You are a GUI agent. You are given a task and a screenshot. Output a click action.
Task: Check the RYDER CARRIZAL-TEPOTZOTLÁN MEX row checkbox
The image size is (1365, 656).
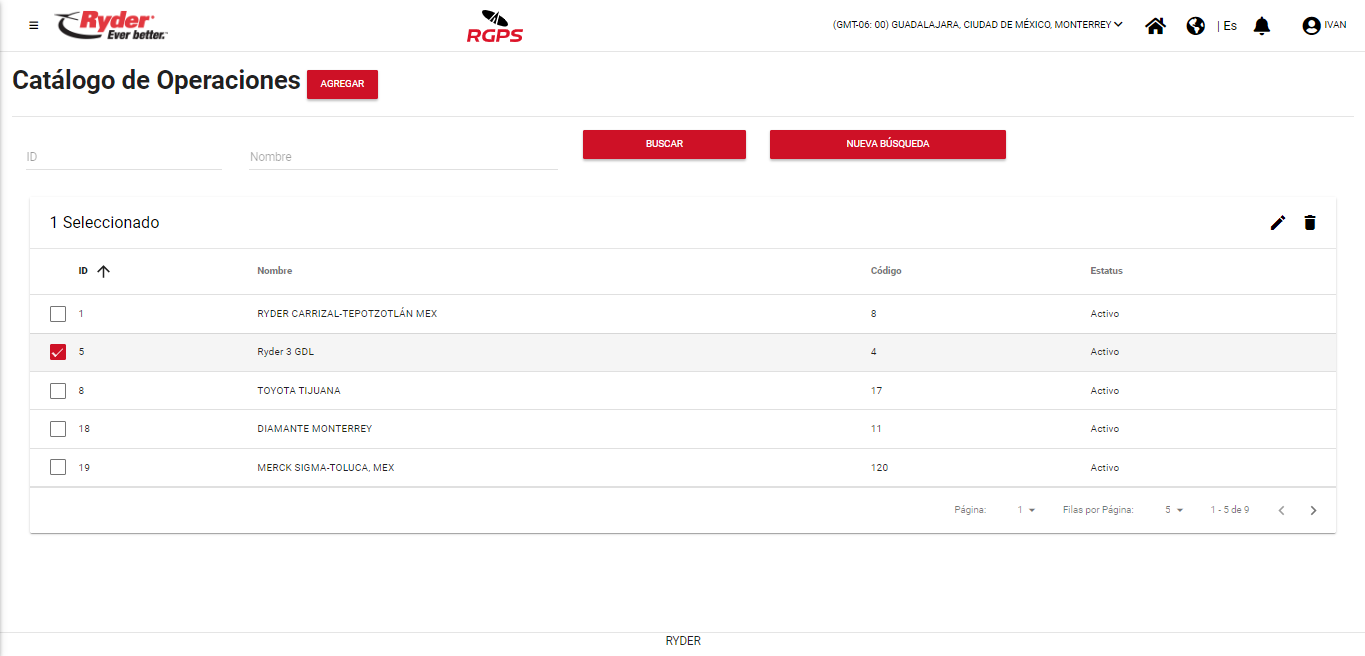tap(58, 314)
